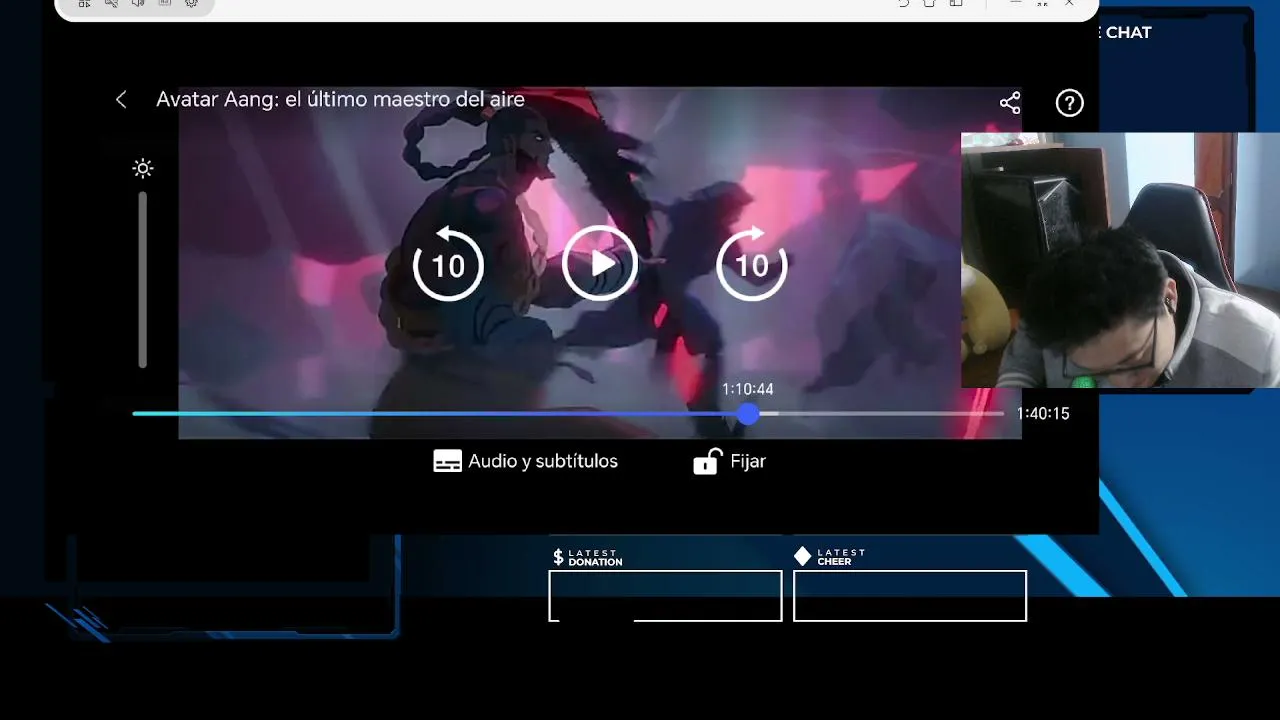Click the vertical brightness slider bar
1280x720 pixels.
pyautogui.click(x=143, y=280)
